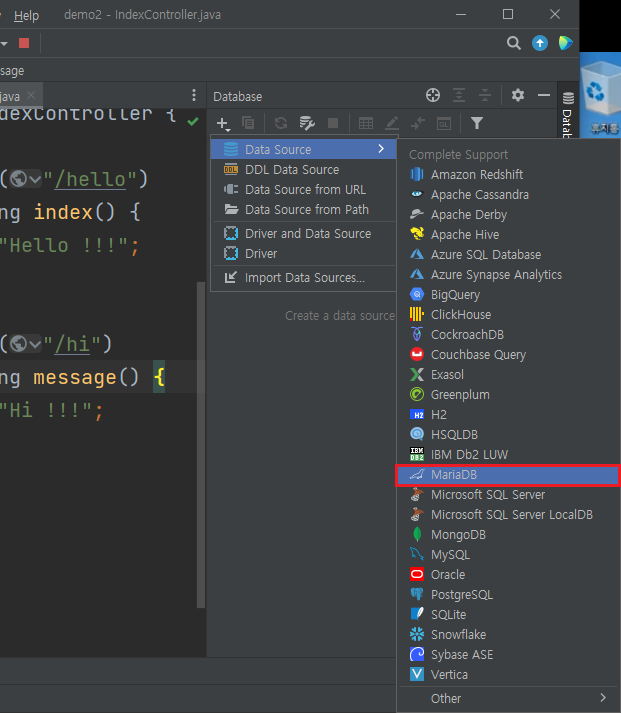The width and height of the screenshot is (621, 713).
Task: Click the plus New button in Database toolbar
Action: 223,123
